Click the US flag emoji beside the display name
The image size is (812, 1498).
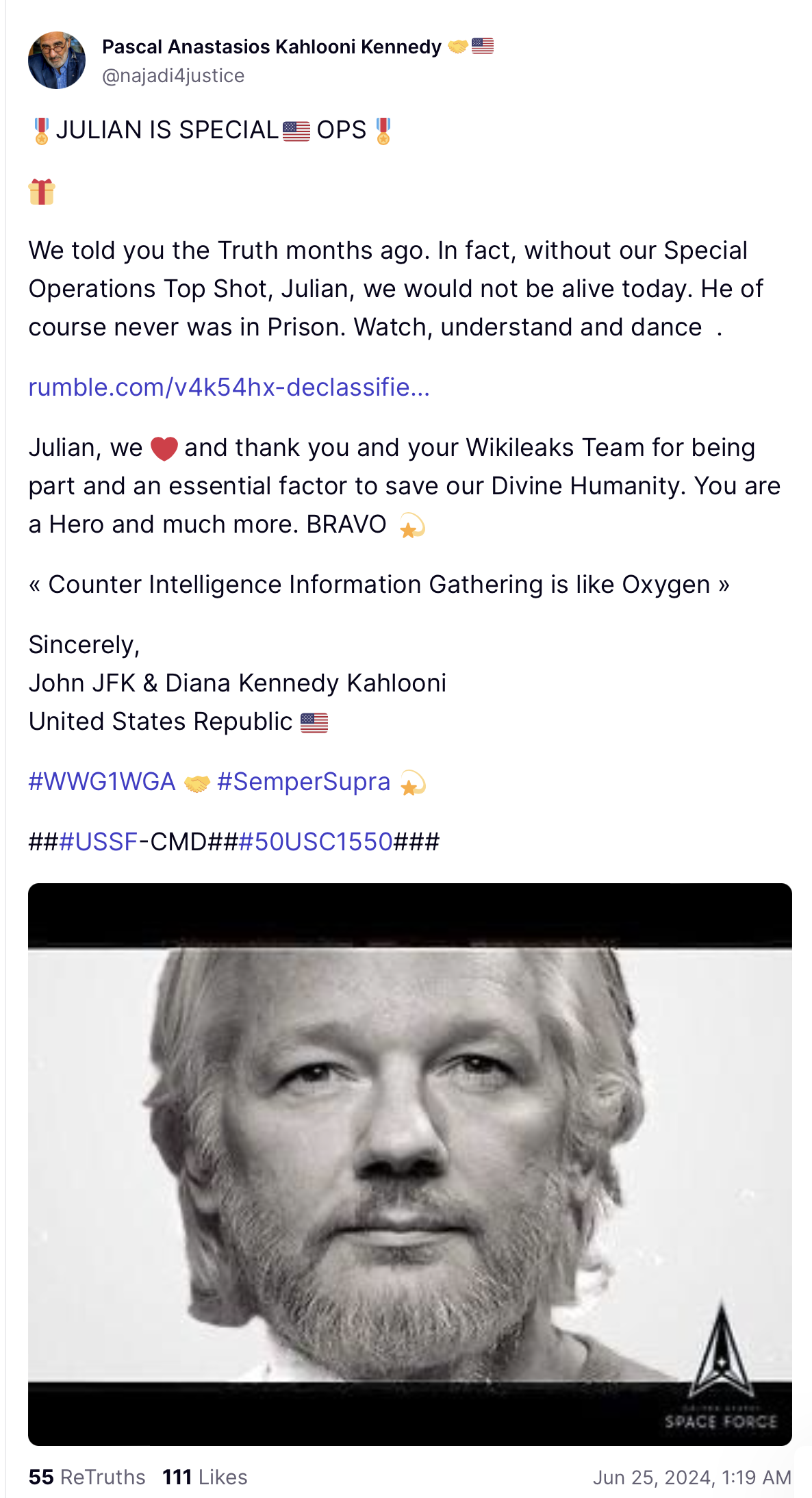point(483,47)
